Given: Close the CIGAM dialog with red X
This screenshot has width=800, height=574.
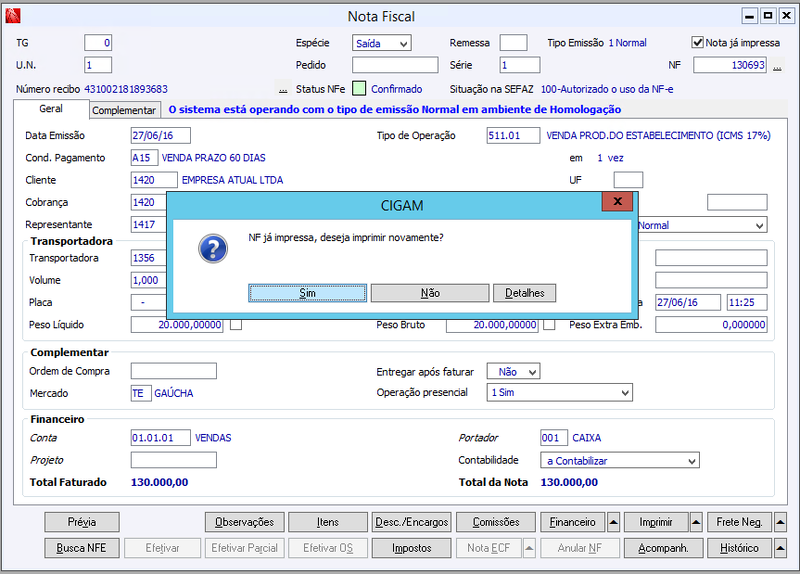Looking at the screenshot, I should (x=617, y=201).
